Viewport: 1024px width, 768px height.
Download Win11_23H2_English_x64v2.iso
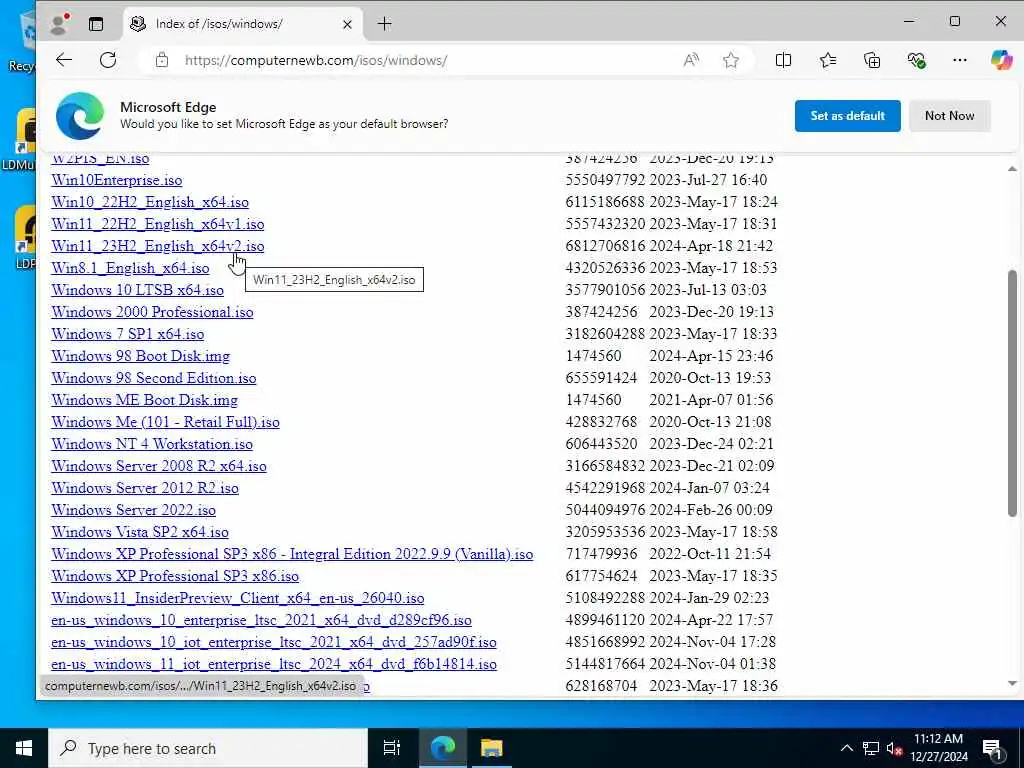(157, 246)
